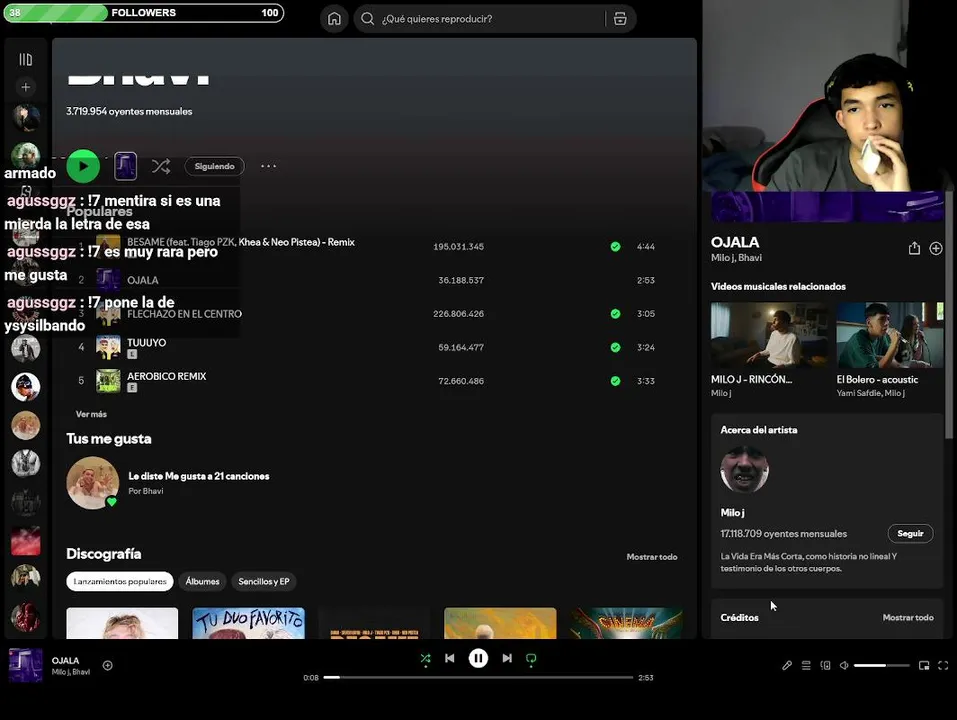Viewport: 957px width, 720px height.
Task: Click the search magnifier icon
Action: 367,19
